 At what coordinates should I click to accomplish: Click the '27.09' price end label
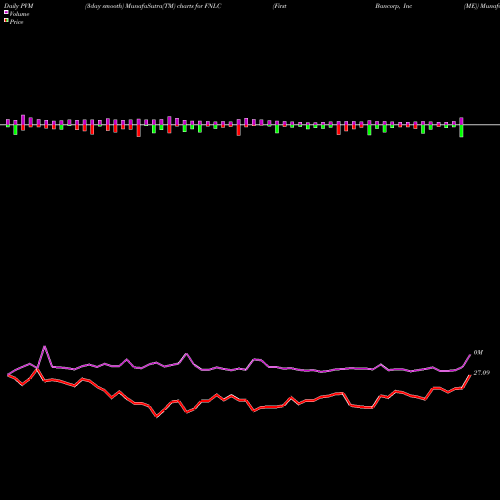(x=482, y=373)
